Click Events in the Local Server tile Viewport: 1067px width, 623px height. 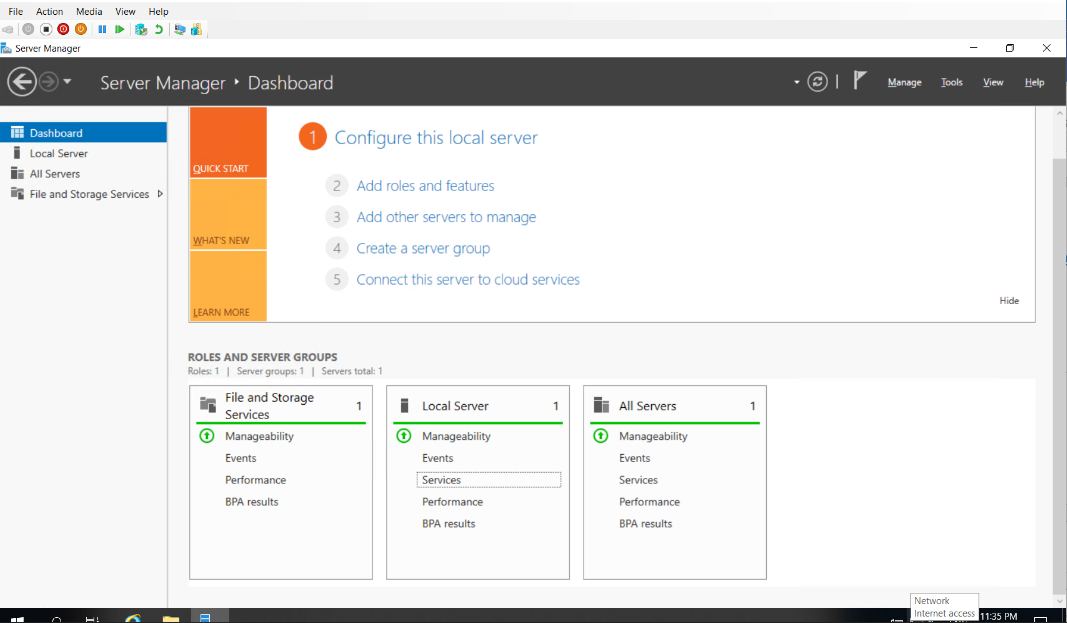point(437,458)
